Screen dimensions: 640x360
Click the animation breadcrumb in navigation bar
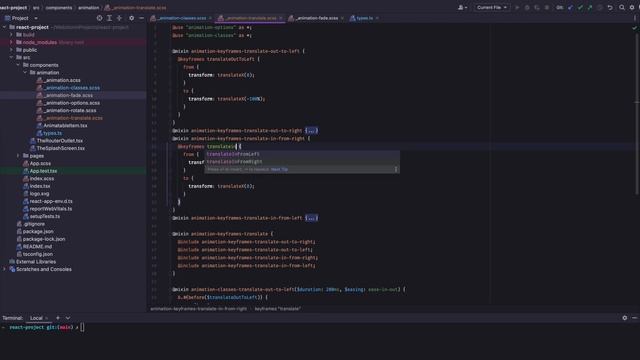pyautogui.click(x=89, y=7)
